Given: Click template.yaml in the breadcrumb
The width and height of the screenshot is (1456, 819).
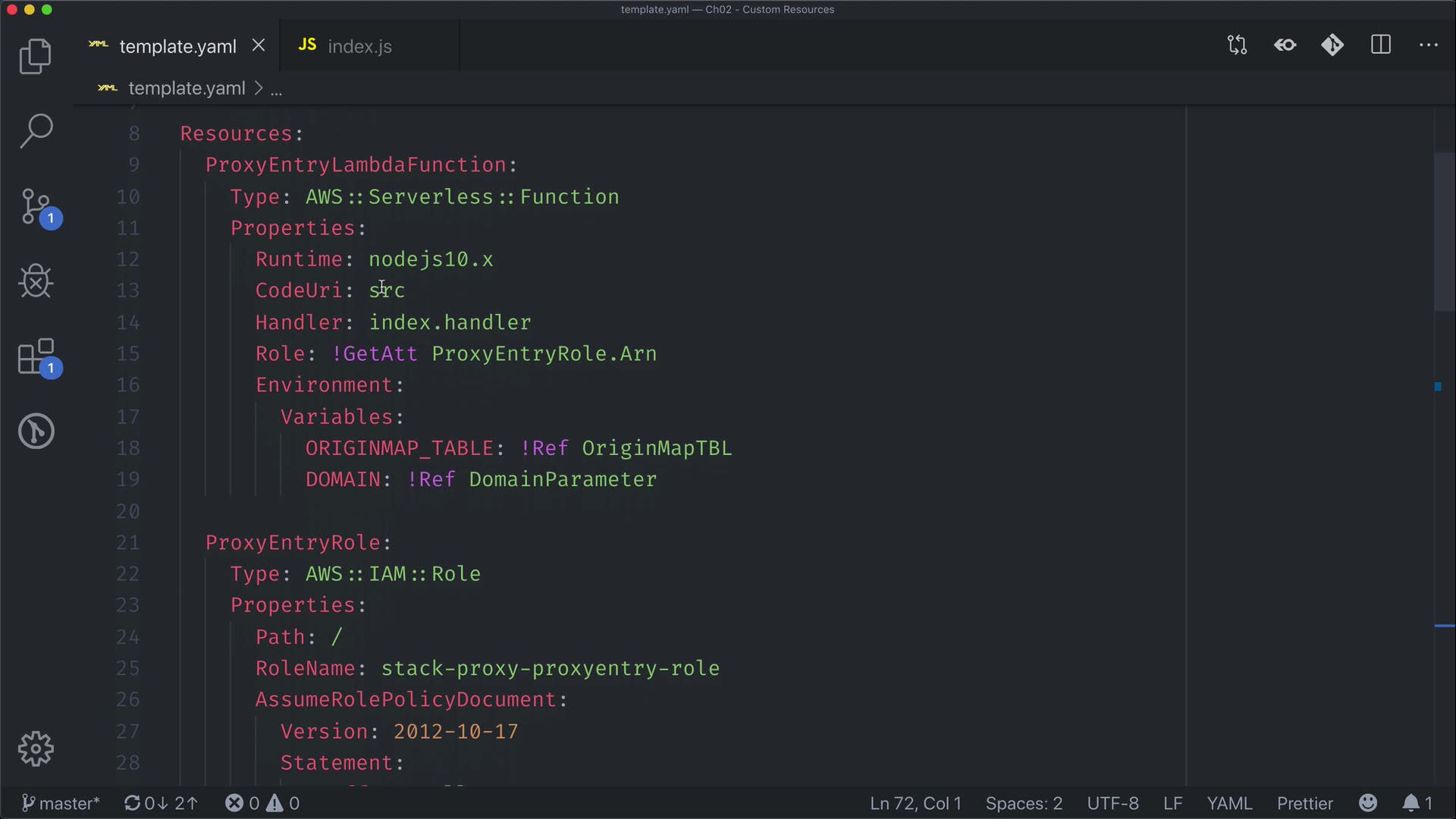Looking at the screenshot, I should tap(187, 89).
